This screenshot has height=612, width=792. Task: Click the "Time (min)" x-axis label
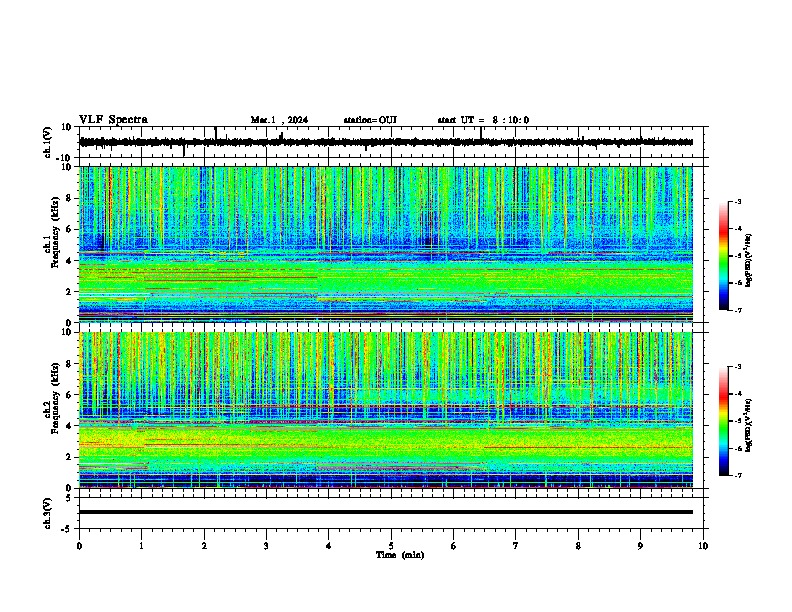tap(400, 555)
